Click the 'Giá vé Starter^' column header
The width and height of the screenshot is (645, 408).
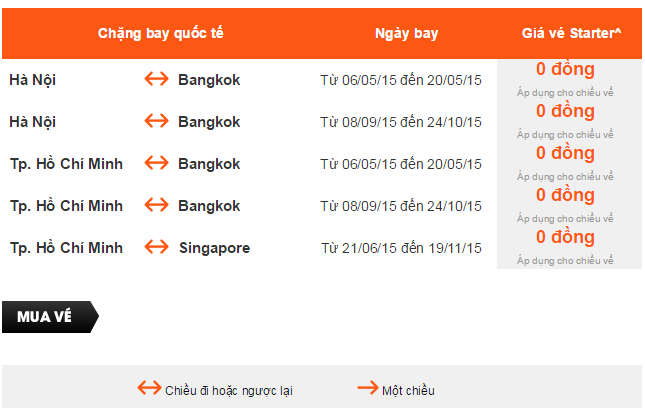click(571, 33)
